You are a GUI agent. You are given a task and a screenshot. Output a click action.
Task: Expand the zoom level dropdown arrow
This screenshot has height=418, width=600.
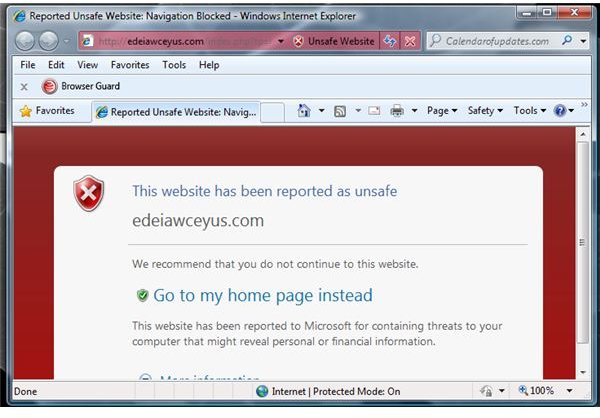point(569,391)
